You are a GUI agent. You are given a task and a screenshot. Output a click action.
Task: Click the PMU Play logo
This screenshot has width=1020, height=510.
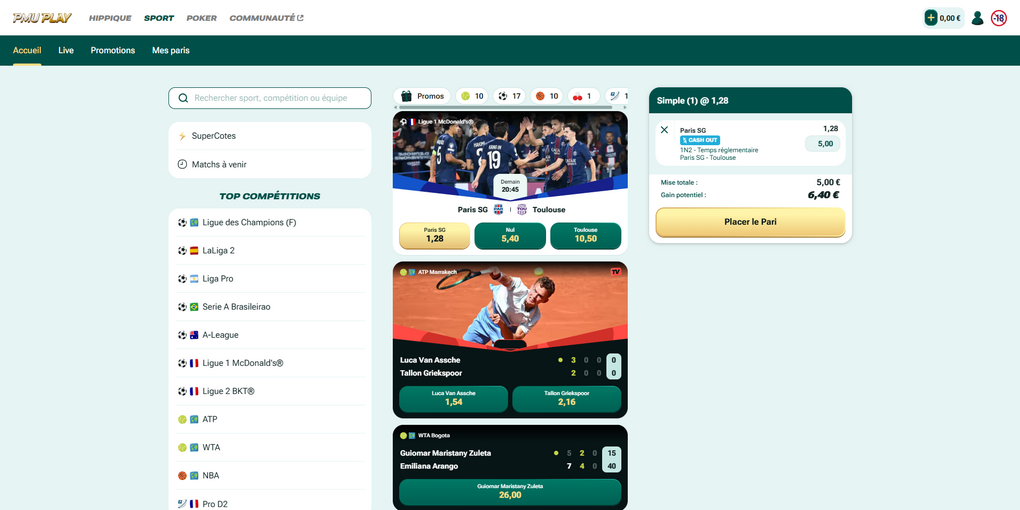click(x=42, y=18)
